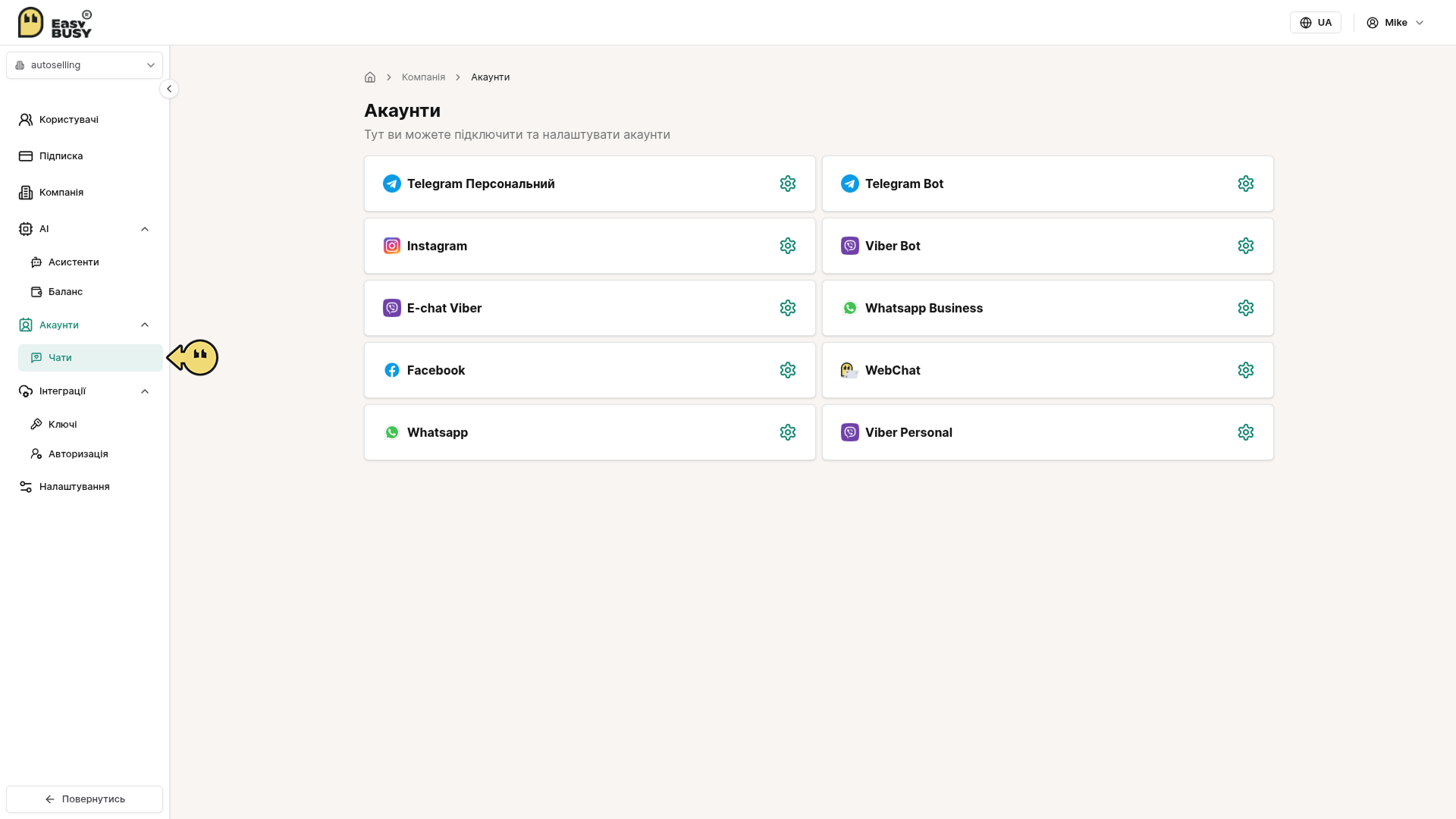Click the EasyBusy logo

tap(55, 23)
